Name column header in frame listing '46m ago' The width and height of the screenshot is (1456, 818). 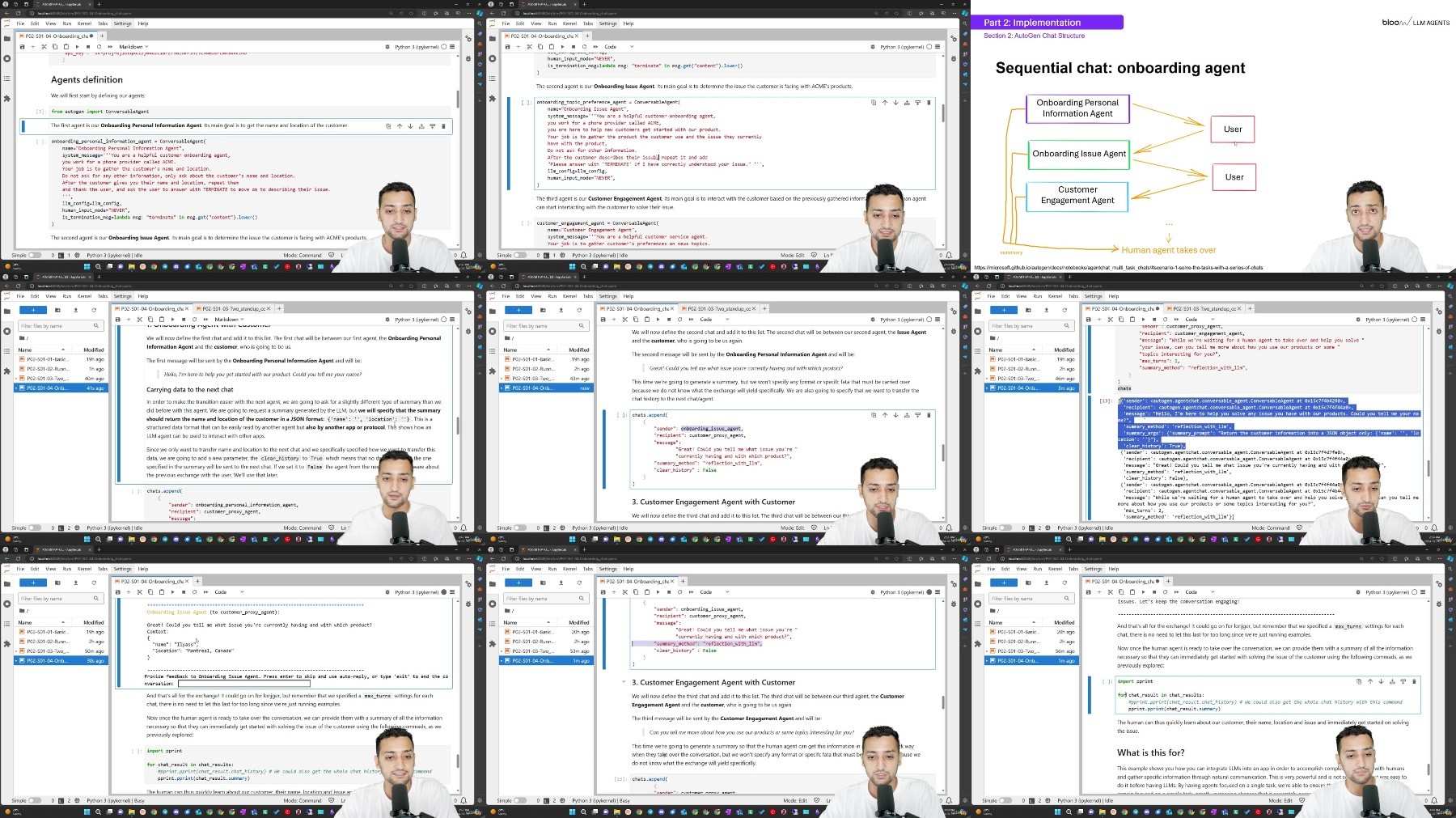coord(1013,350)
